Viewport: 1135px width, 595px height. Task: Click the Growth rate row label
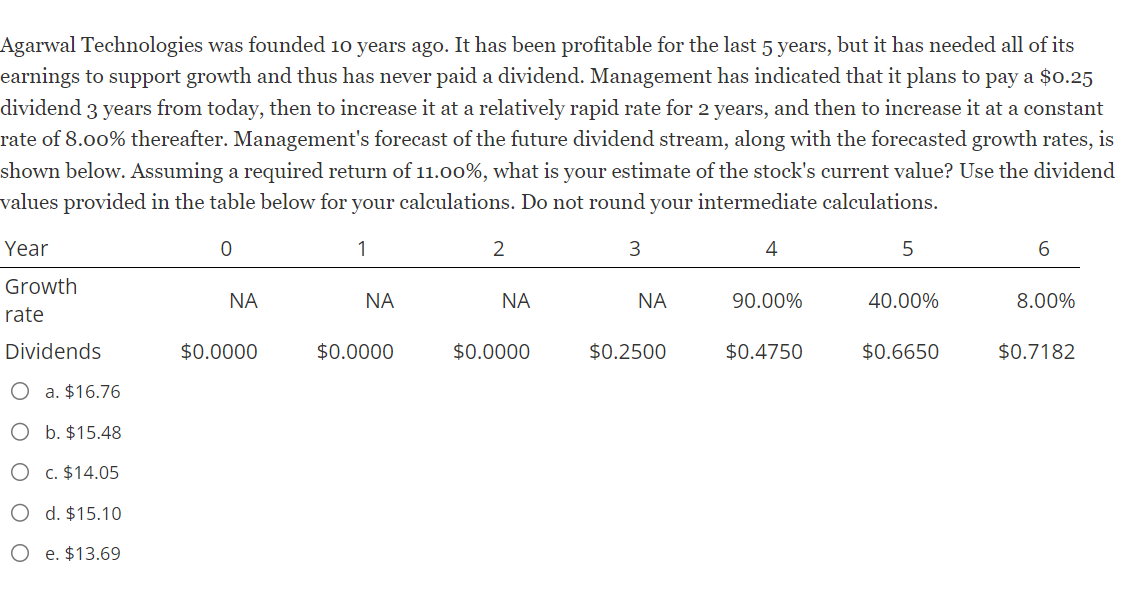(x=42, y=300)
